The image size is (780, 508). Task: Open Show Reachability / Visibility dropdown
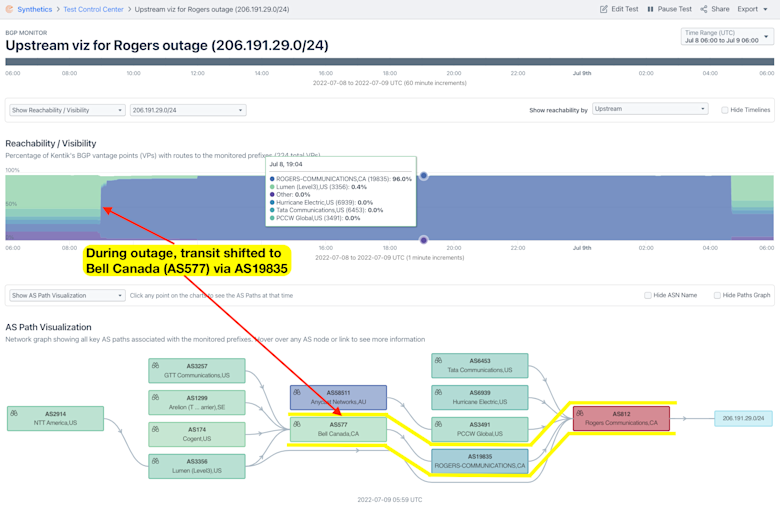tap(67, 110)
